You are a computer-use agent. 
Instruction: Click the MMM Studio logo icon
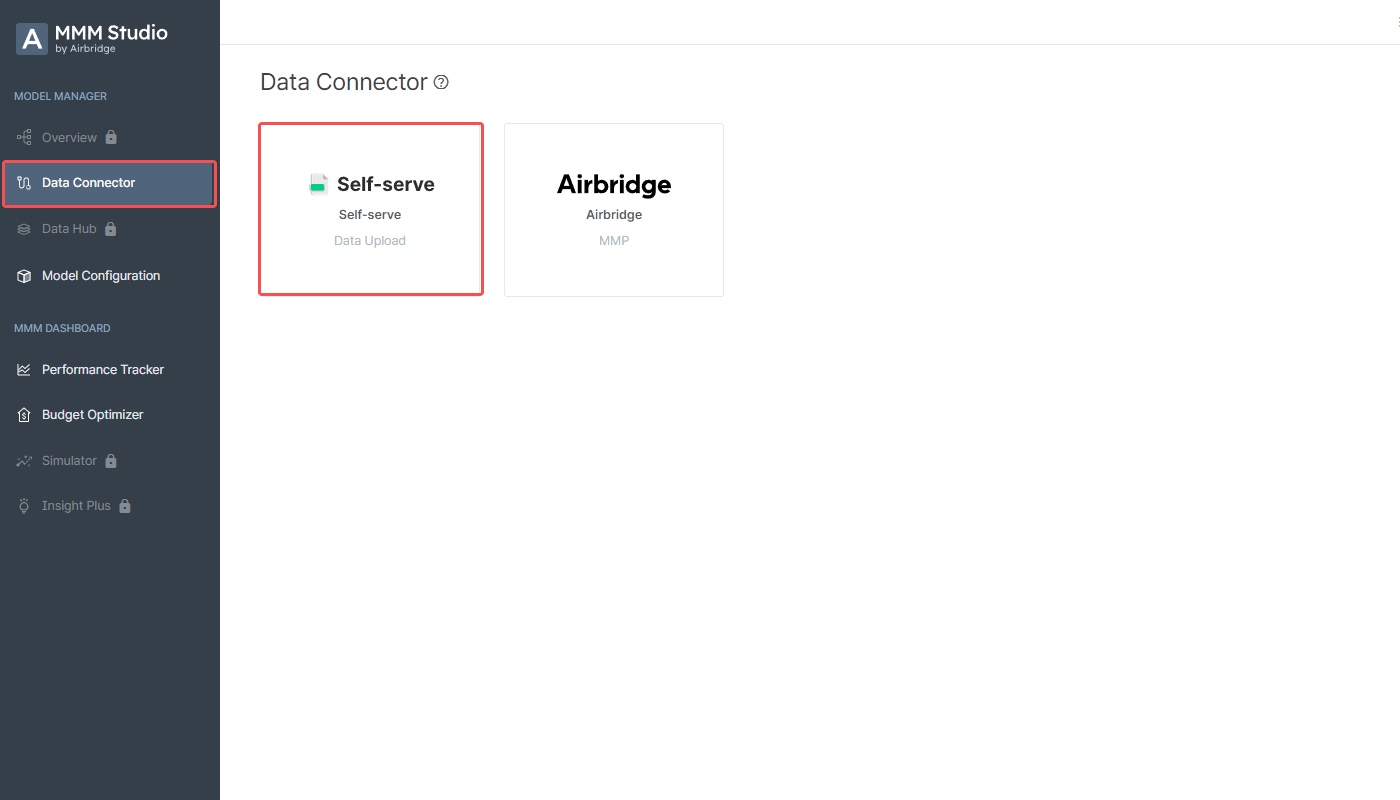pyautogui.click(x=32, y=39)
